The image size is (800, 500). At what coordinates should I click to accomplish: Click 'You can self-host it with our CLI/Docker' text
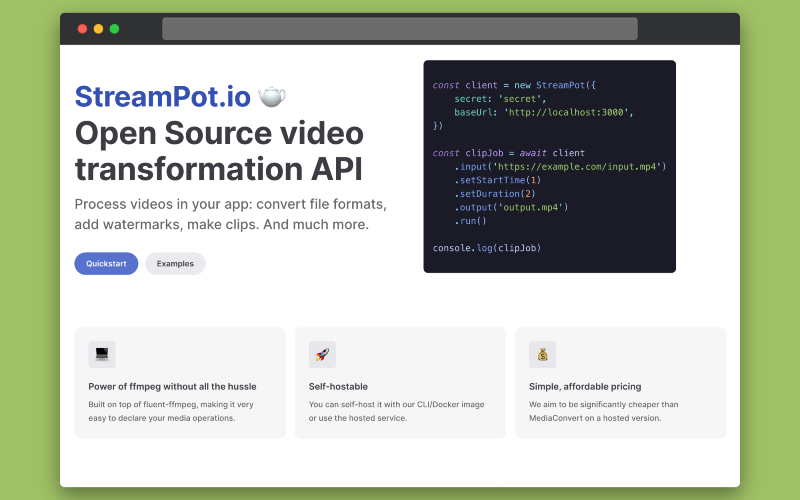pyautogui.click(x=396, y=411)
